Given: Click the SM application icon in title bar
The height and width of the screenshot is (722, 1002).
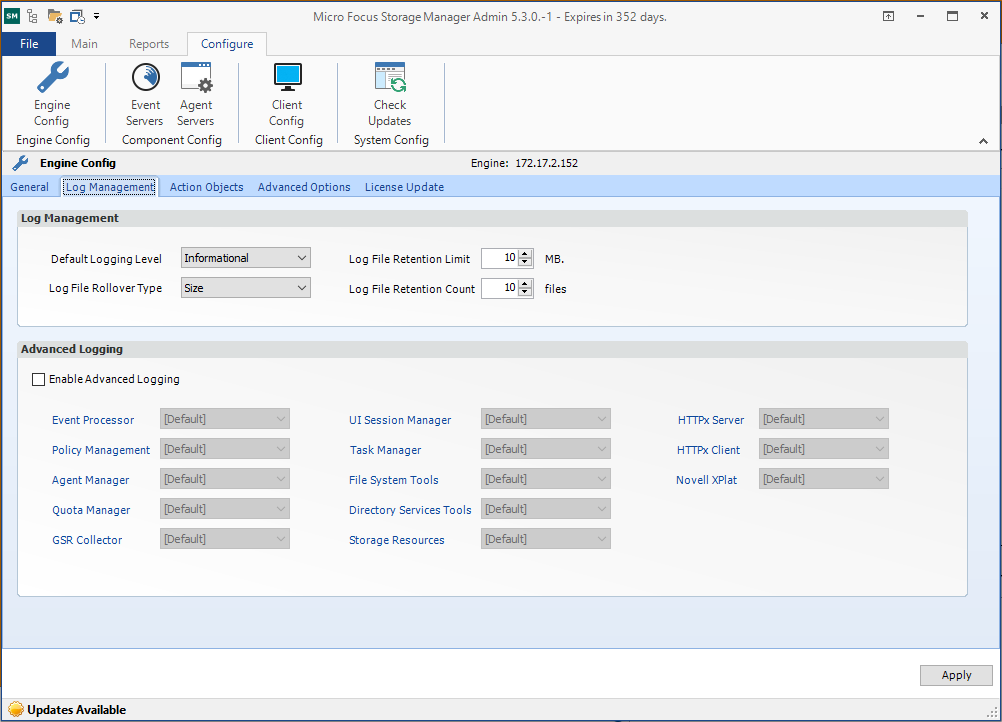Looking at the screenshot, I should 12,16.
